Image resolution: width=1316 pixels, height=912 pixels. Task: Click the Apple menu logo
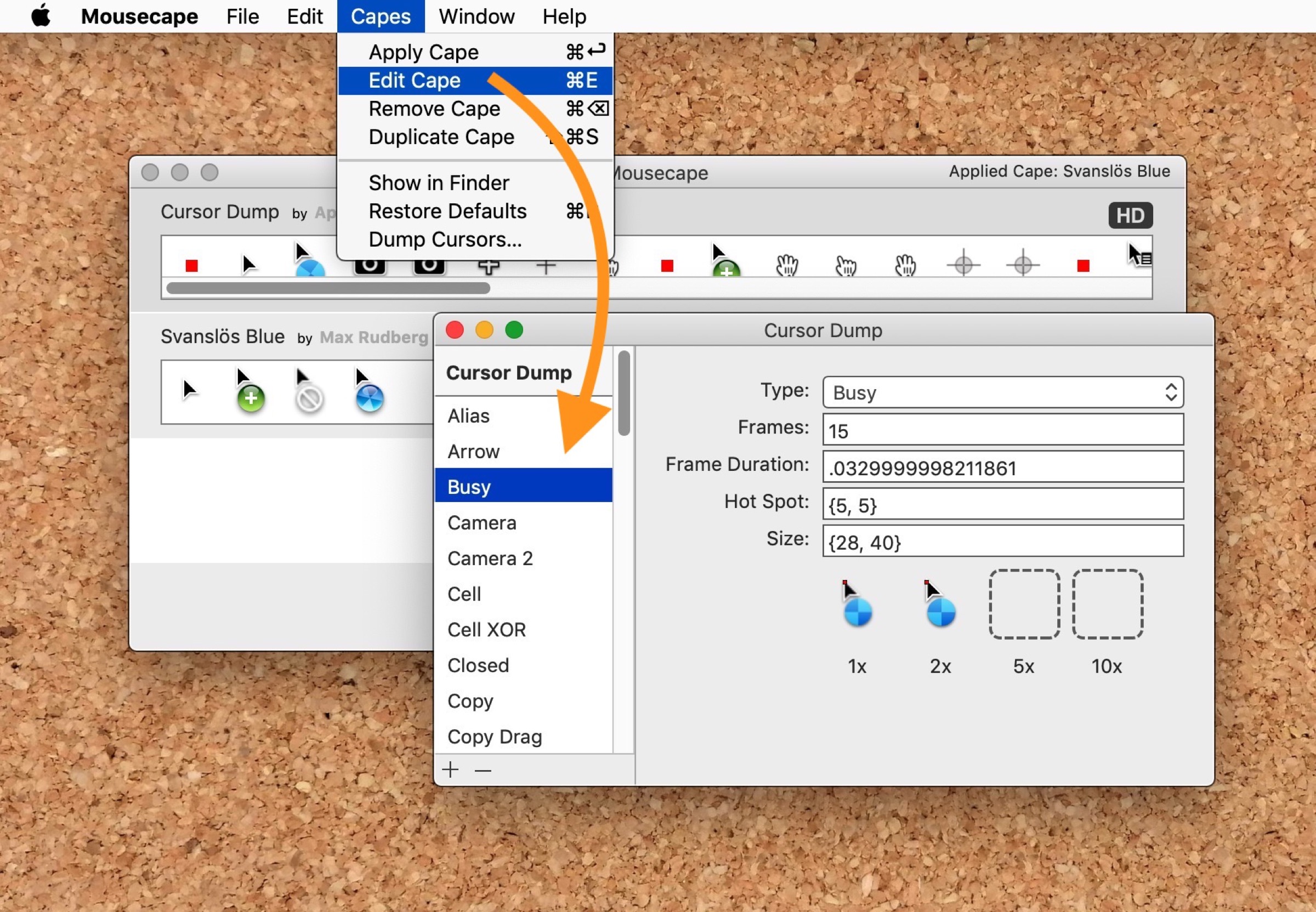tap(40, 15)
